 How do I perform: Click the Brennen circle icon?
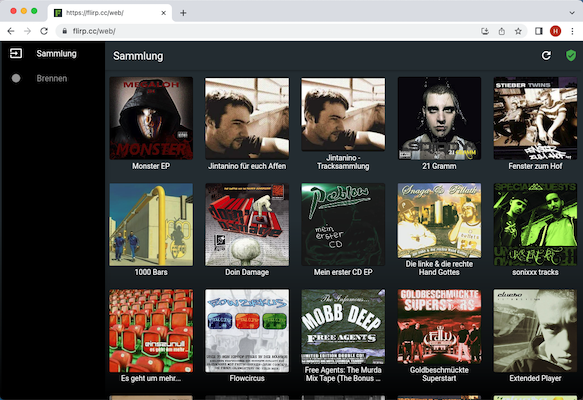16,78
